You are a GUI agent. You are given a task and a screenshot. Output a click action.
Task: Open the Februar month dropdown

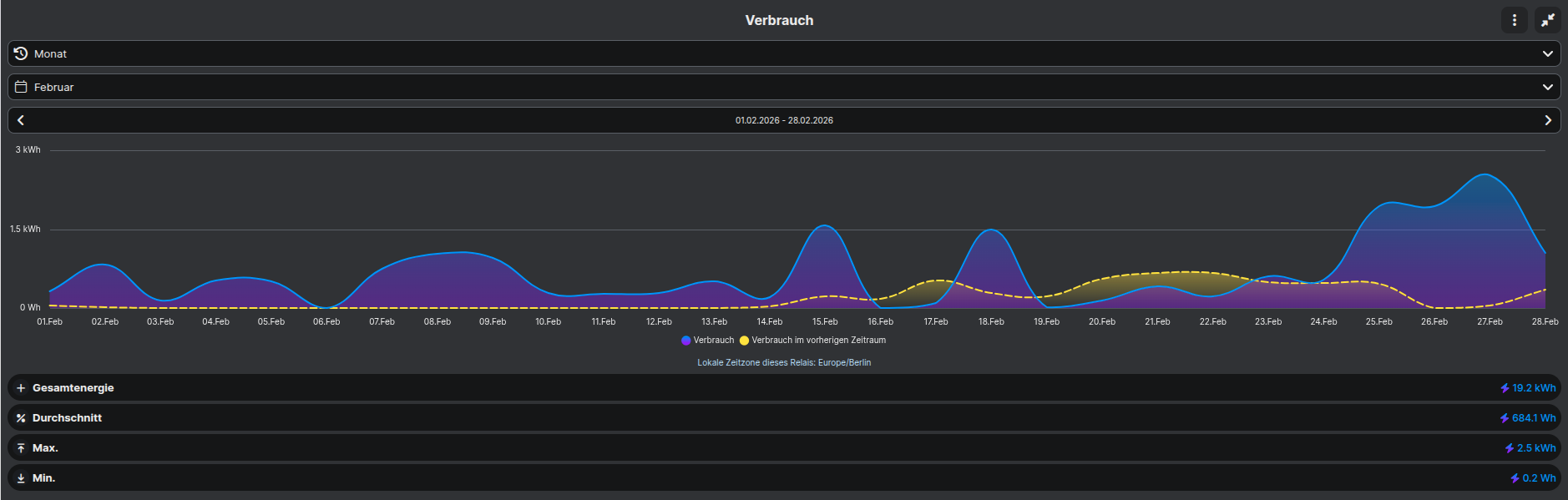click(x=783, y=87)
